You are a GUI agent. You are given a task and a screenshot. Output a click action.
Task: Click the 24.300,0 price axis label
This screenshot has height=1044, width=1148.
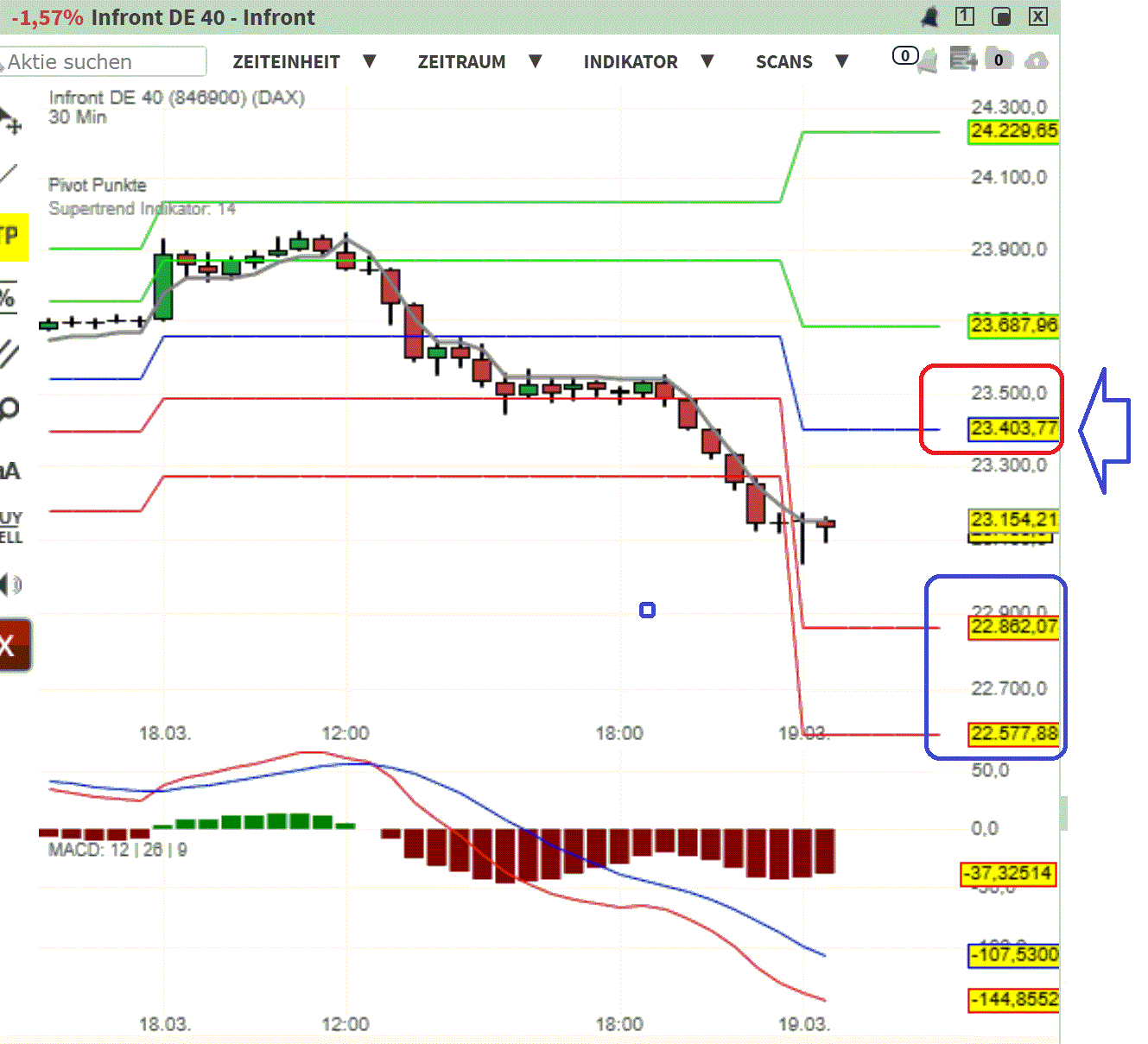pos(1009,107)
